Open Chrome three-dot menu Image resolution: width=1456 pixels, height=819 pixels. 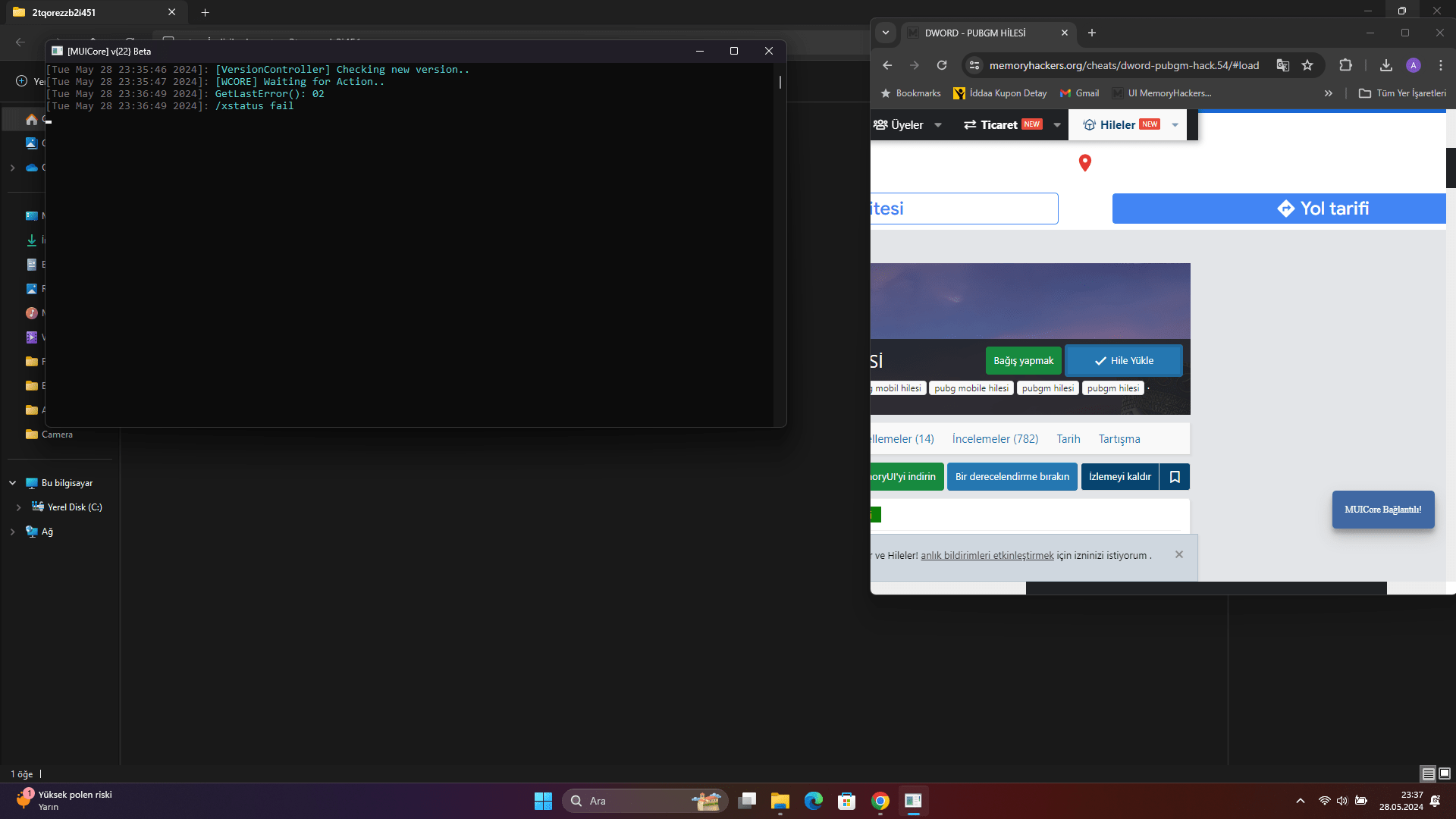1441,65
